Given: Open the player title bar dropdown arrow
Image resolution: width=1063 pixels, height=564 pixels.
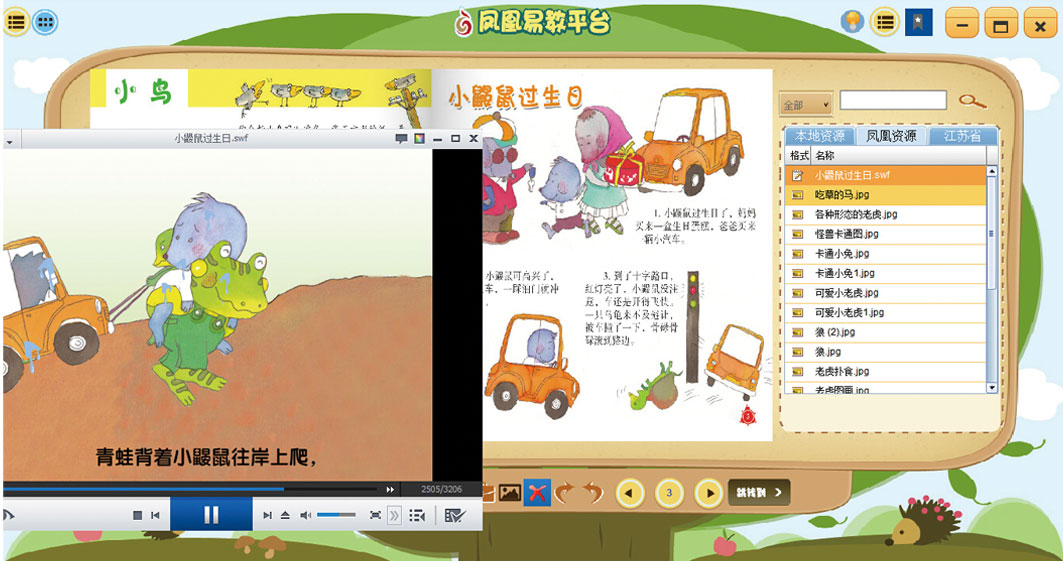Looking at the screenshot, I should point(9,142).
